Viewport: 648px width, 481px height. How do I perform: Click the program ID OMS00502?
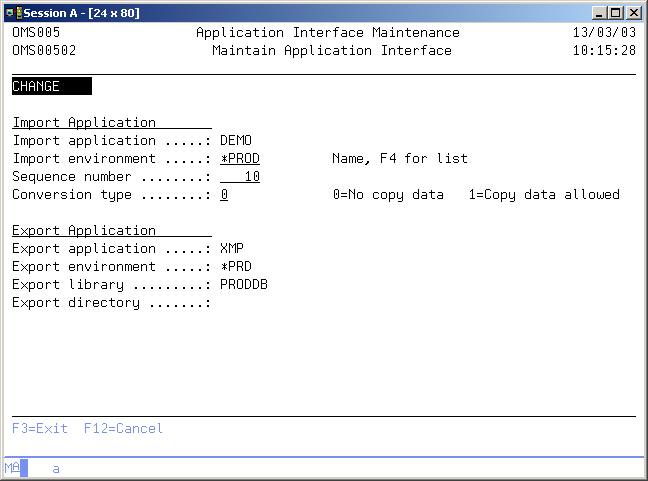[x=44, y=51]
